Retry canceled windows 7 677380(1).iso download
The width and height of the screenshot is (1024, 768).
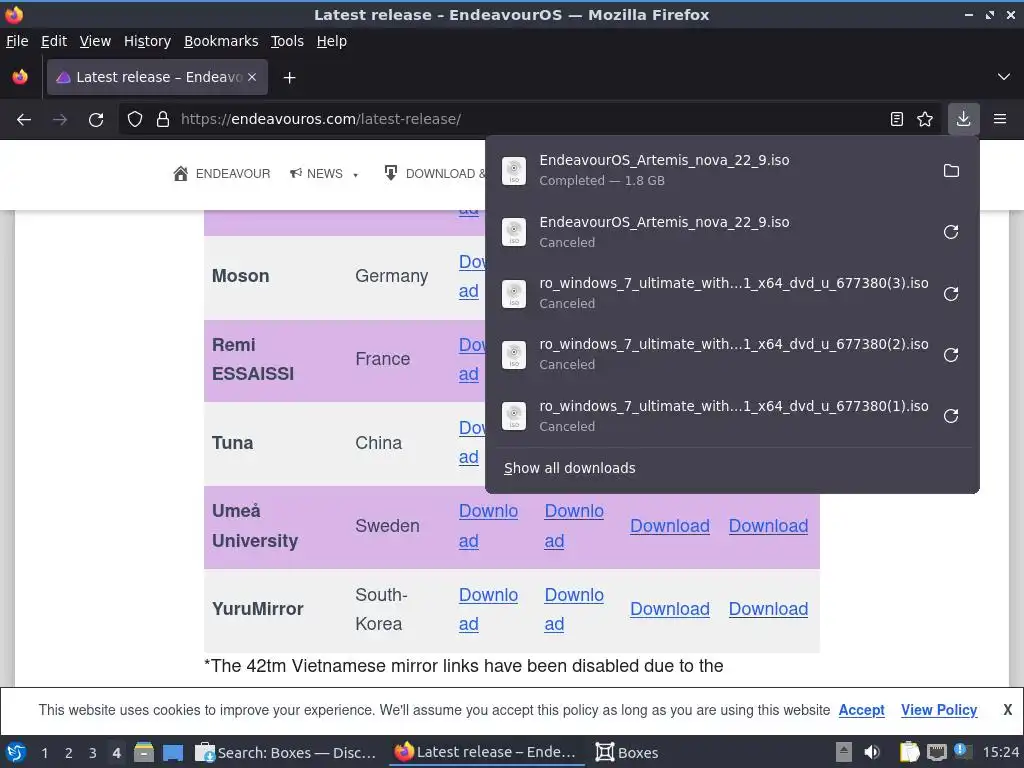(952, 416)
